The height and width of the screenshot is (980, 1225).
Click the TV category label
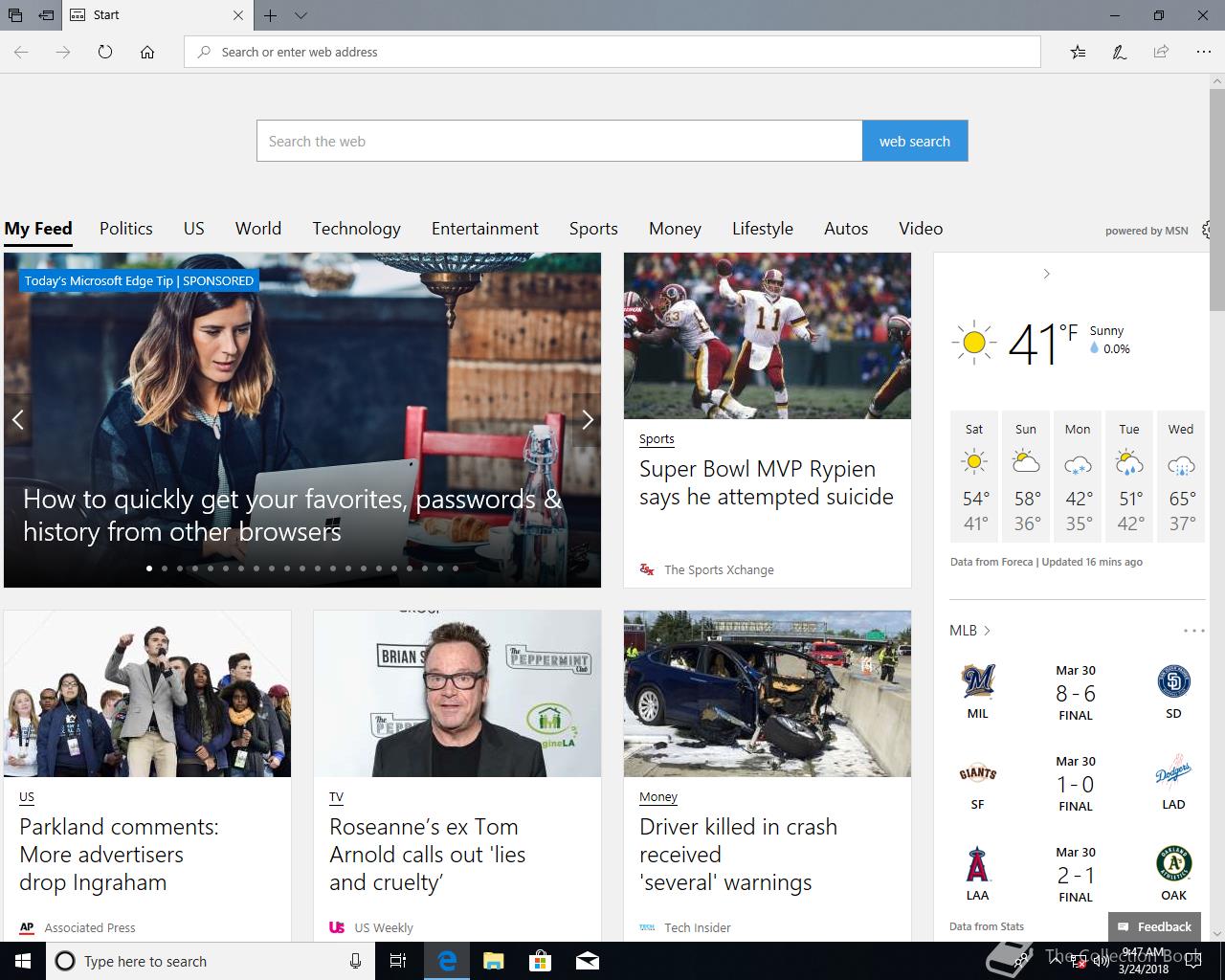click(x=336, y=797)
